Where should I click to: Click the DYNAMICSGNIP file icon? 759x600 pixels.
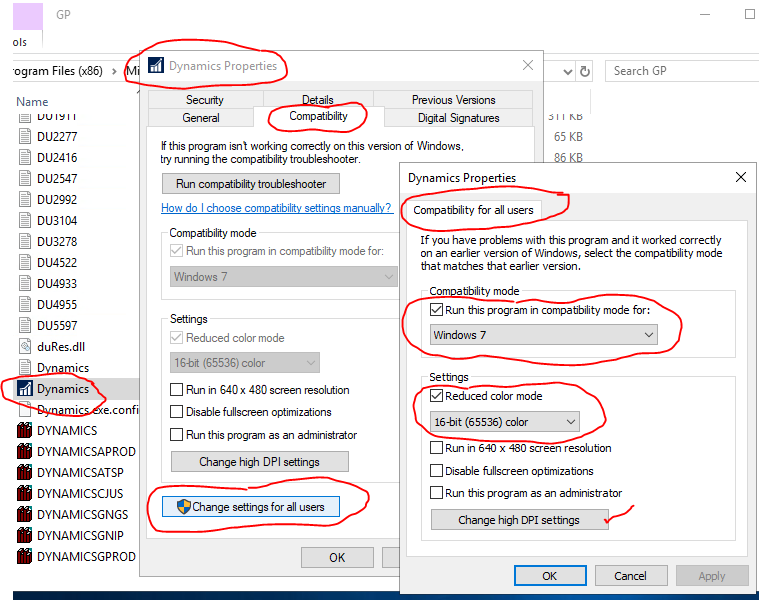pyautogui.click(x=25, y=535)
